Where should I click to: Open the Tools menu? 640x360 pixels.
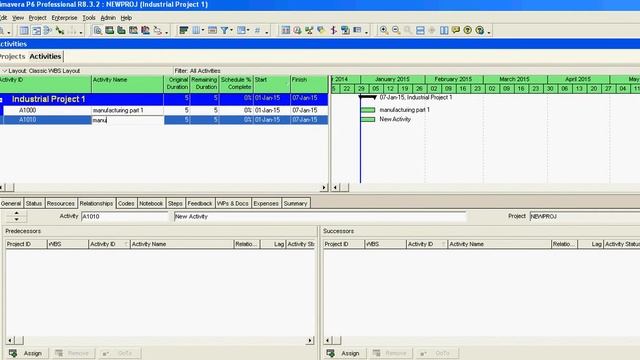pyautogui.click(x=89, y=18)
